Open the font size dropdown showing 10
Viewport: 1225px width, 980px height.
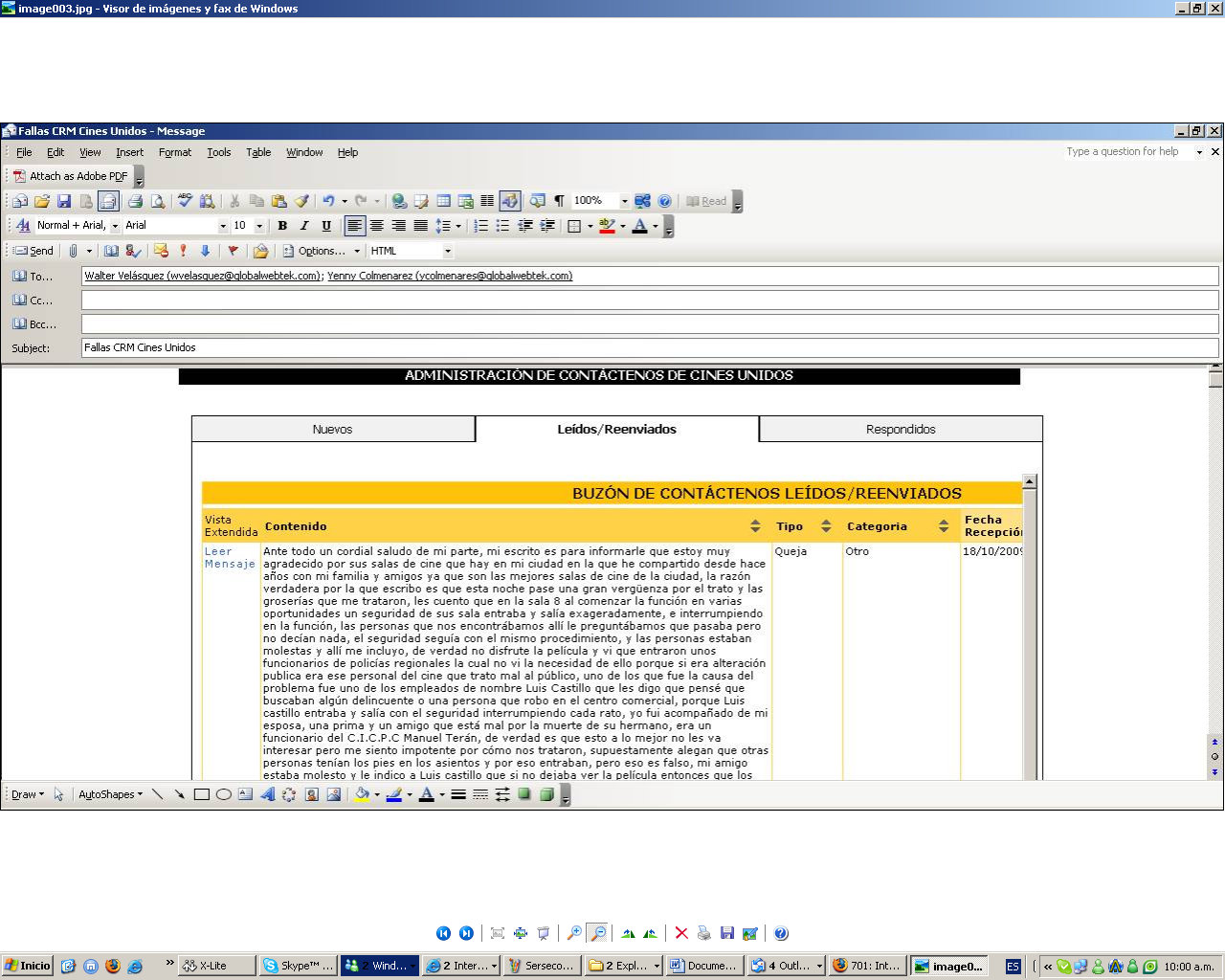coord(259,226)
